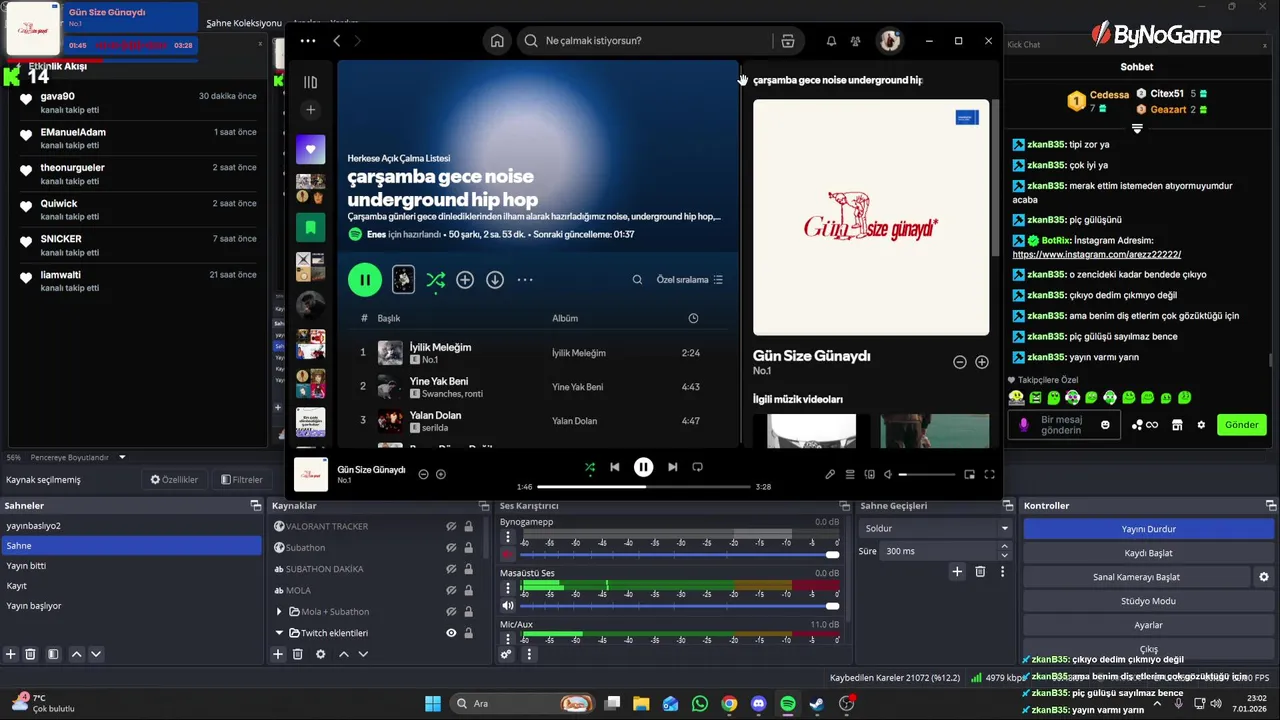Adjust Masaüstü Ses volume slider

coord(680,606)
